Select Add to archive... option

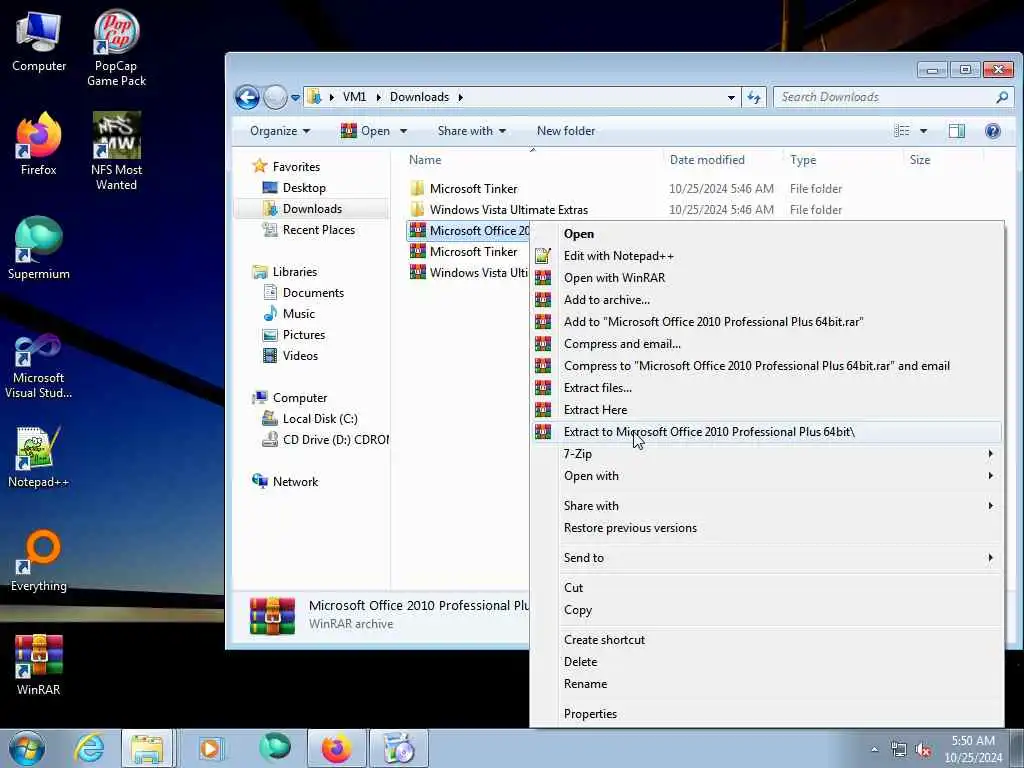[x=766, y=300]
